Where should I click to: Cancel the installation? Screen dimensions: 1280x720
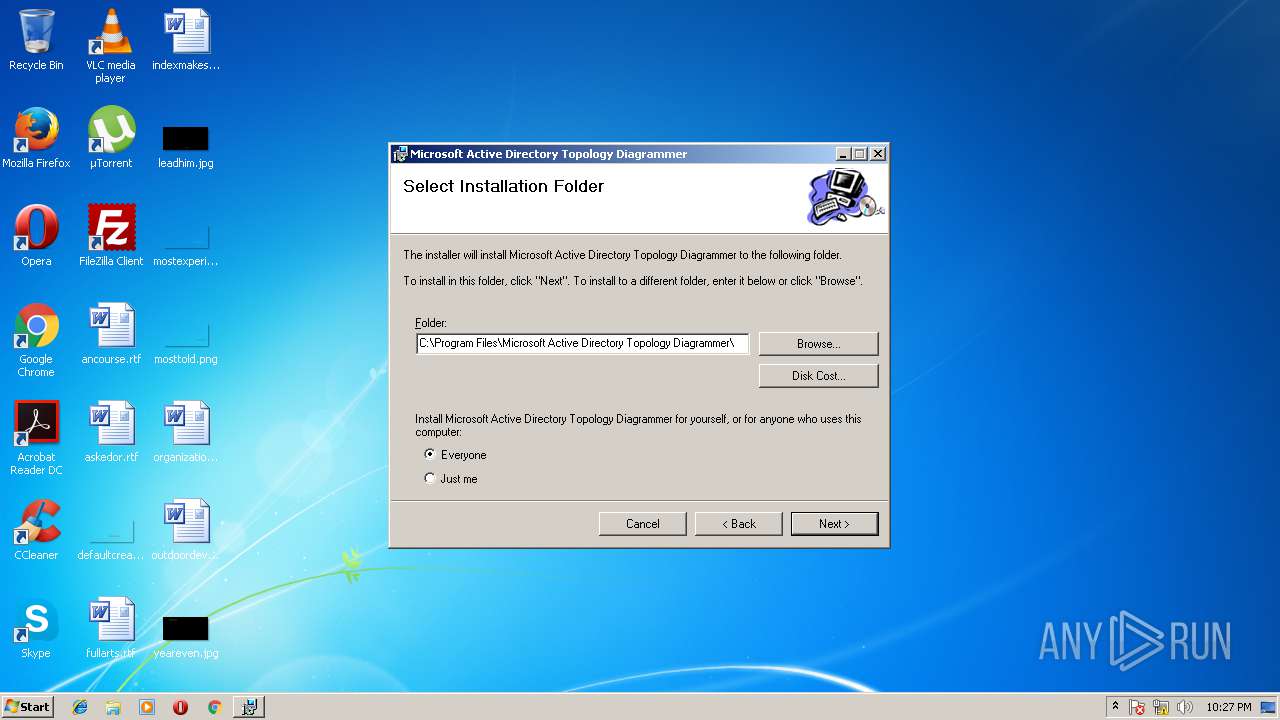pos(643,524)
